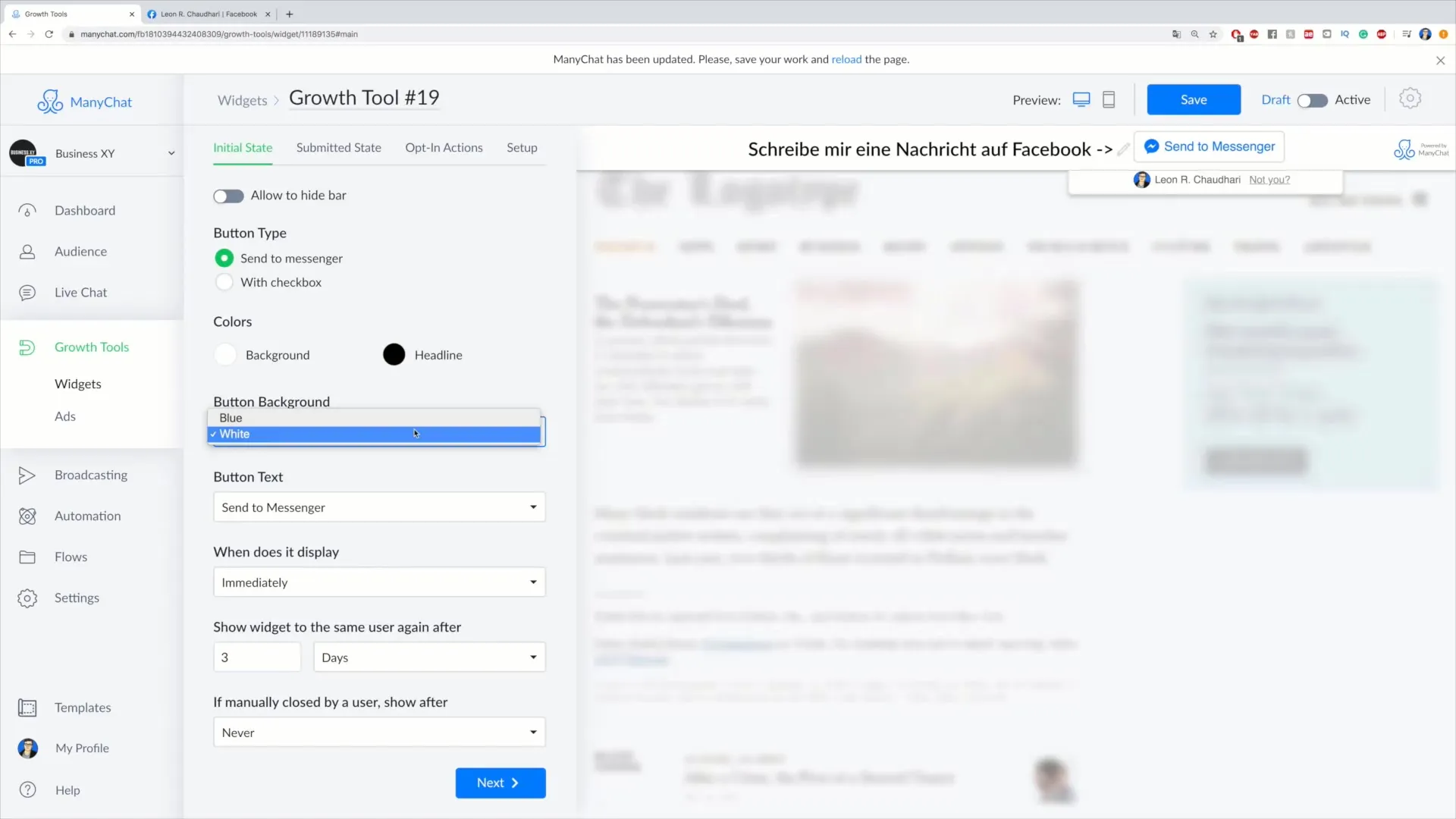
Task: Navigate to Audience panel
Action: pyautogui.click(x=80, y=251)
